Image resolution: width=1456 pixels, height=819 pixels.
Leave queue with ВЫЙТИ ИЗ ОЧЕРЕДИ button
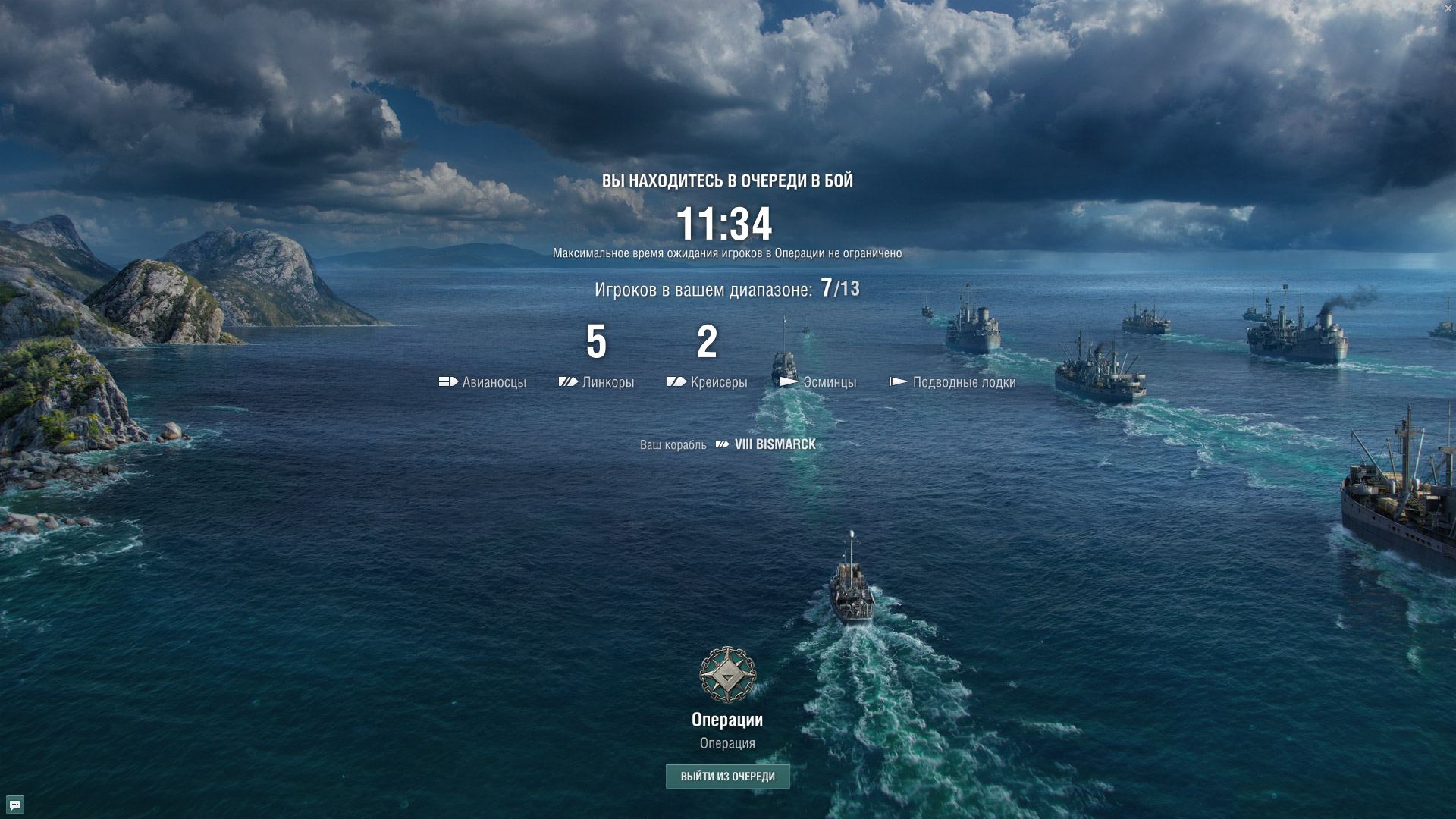(728, 777)
